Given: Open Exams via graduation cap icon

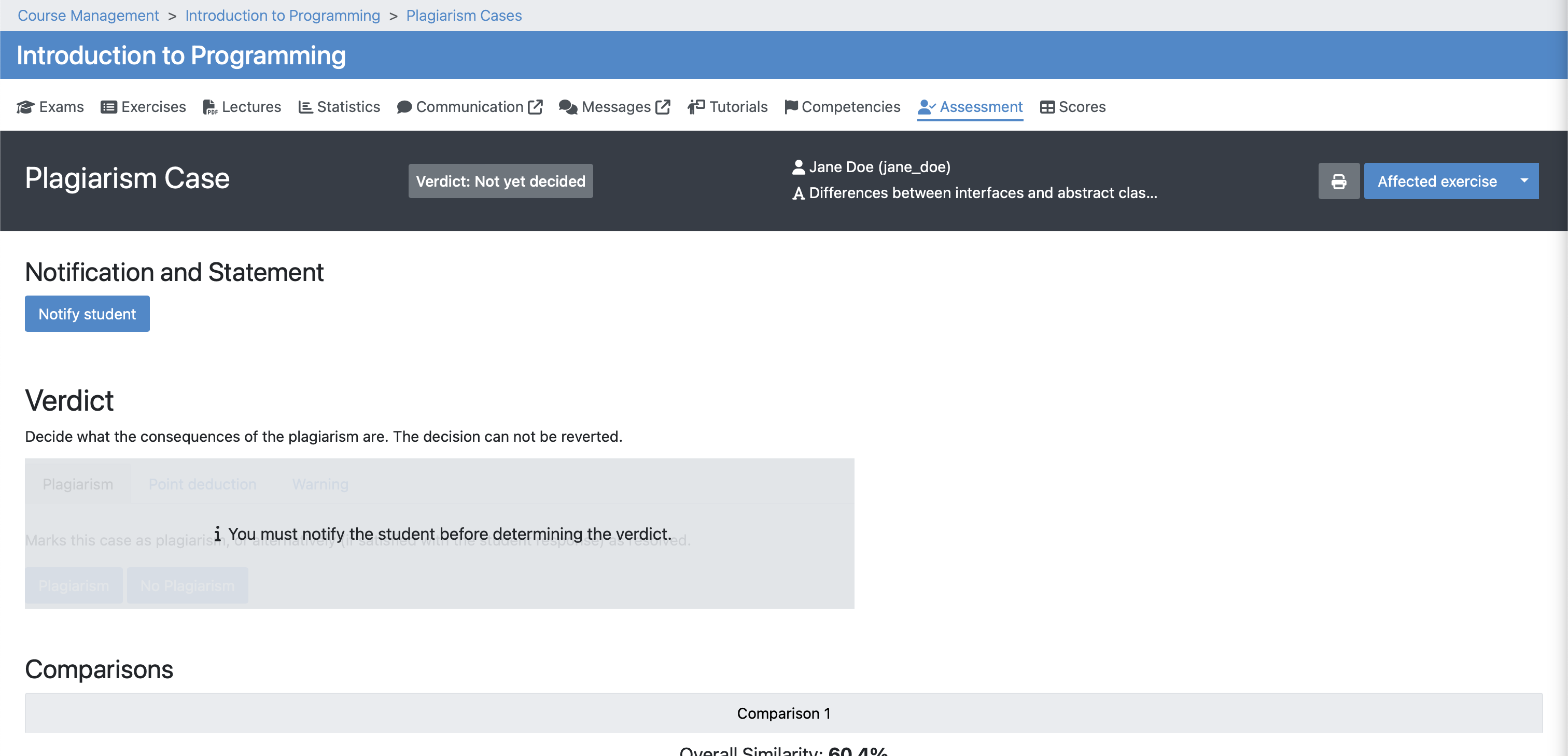Looking at the screenshot, I should coord(25,107).
